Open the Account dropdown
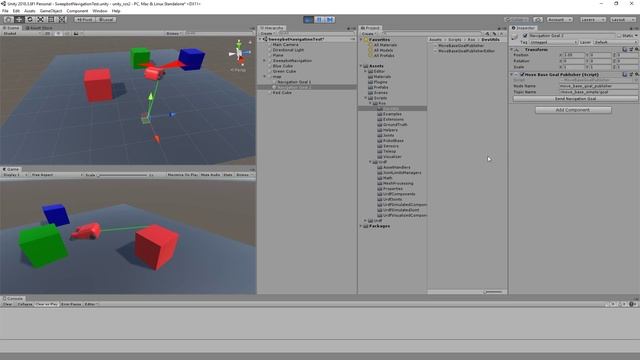This screenshot has width=640, height=360. tap(559, 20)
